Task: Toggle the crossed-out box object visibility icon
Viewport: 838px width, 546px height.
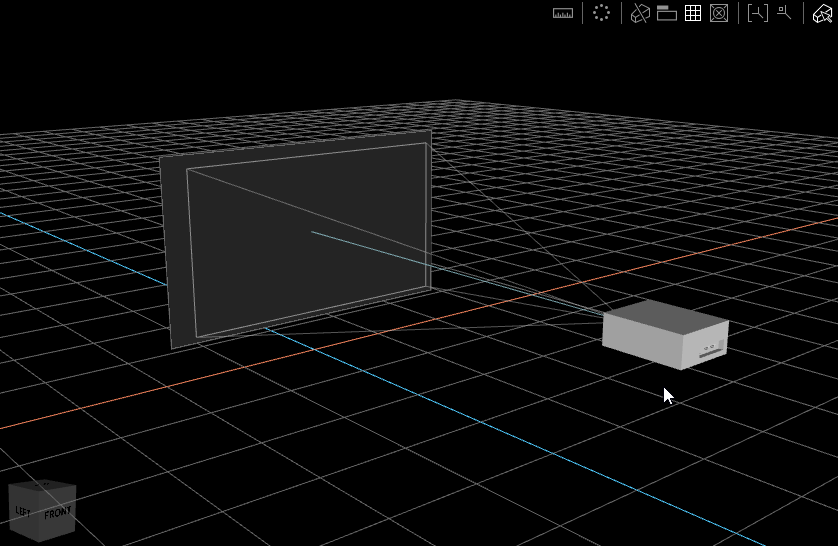Action: [x=640, y=13]
